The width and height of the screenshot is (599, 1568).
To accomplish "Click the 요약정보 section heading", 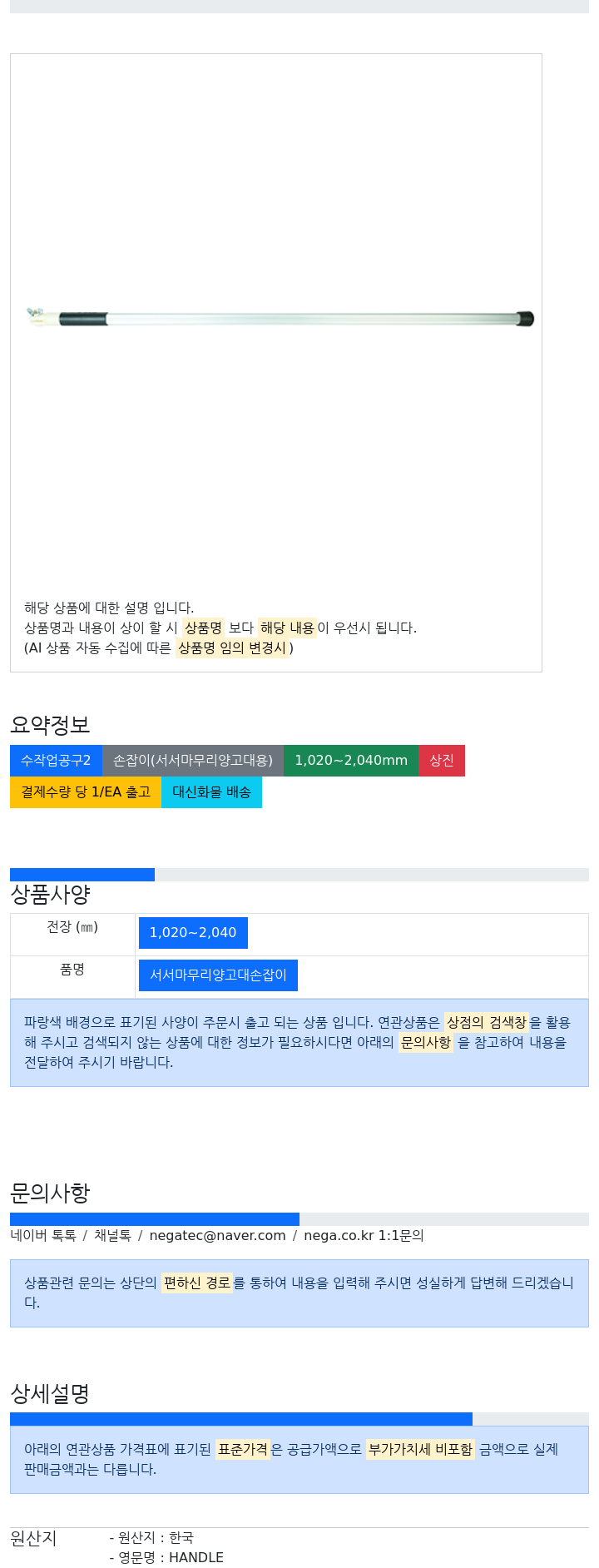I will pos(50,725).
